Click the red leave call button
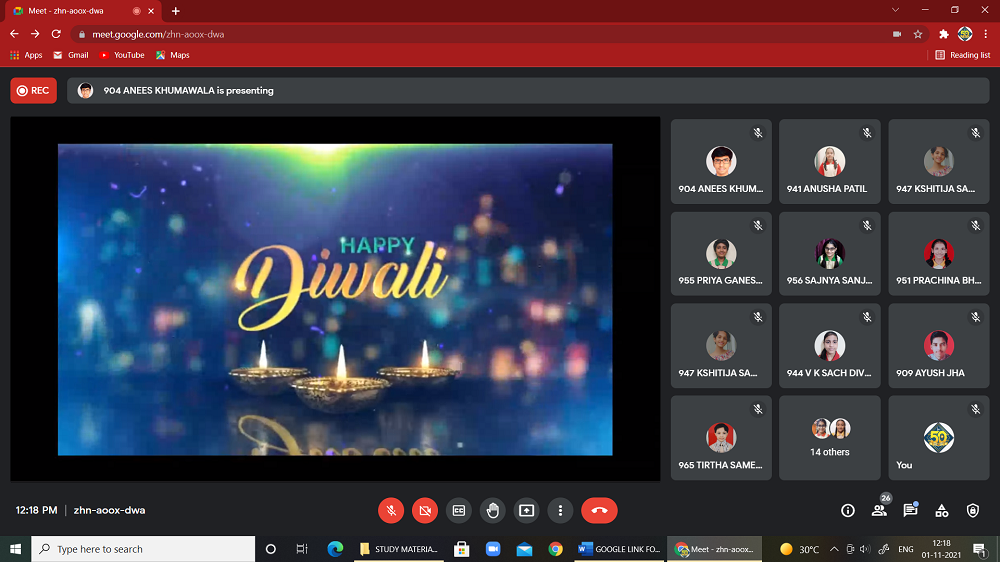The height and width of the screenshot is (562, 1000). tap(599, 510)
